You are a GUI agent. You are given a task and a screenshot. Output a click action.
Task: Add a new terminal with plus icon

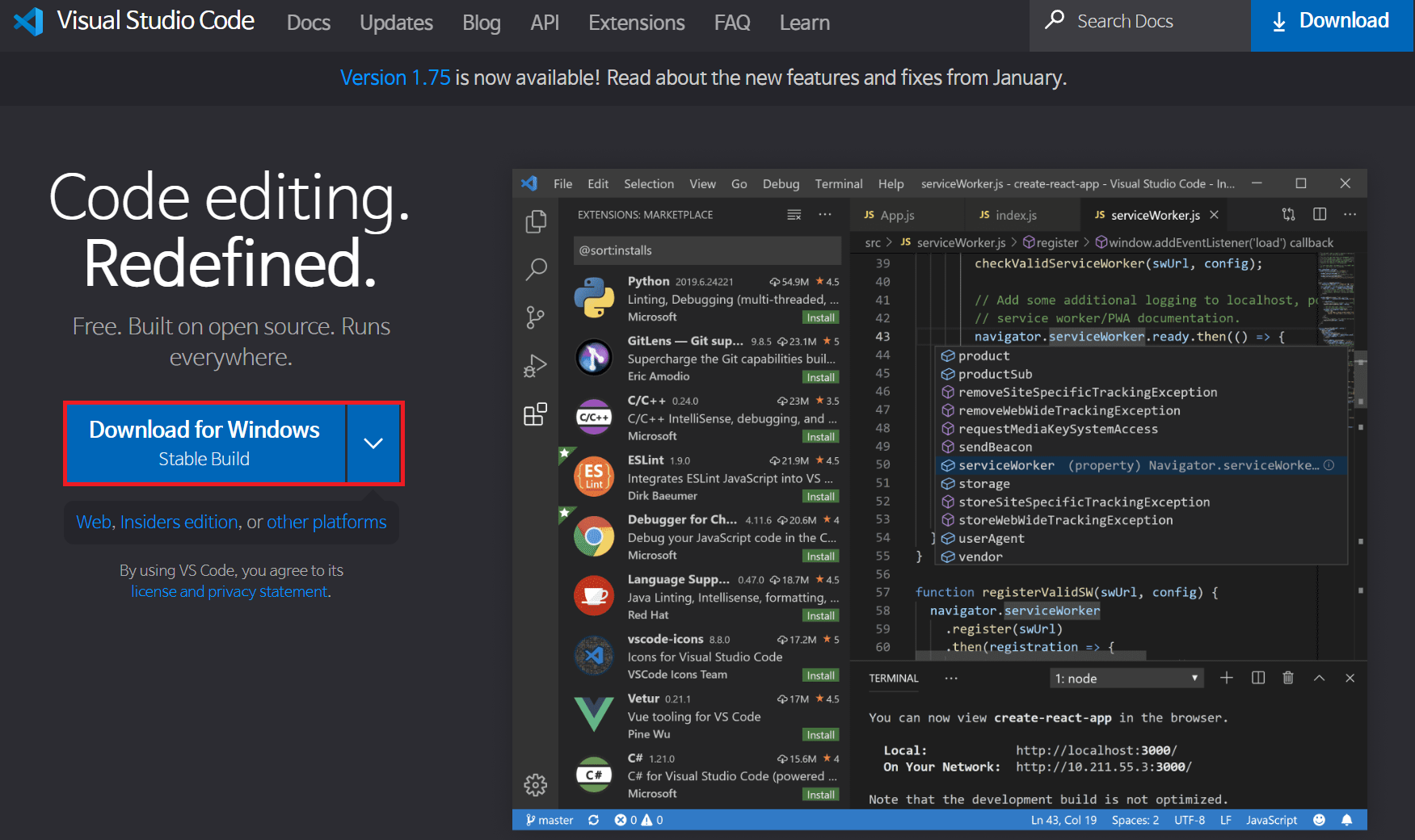pyautogui.click(x=1227, y=678)
